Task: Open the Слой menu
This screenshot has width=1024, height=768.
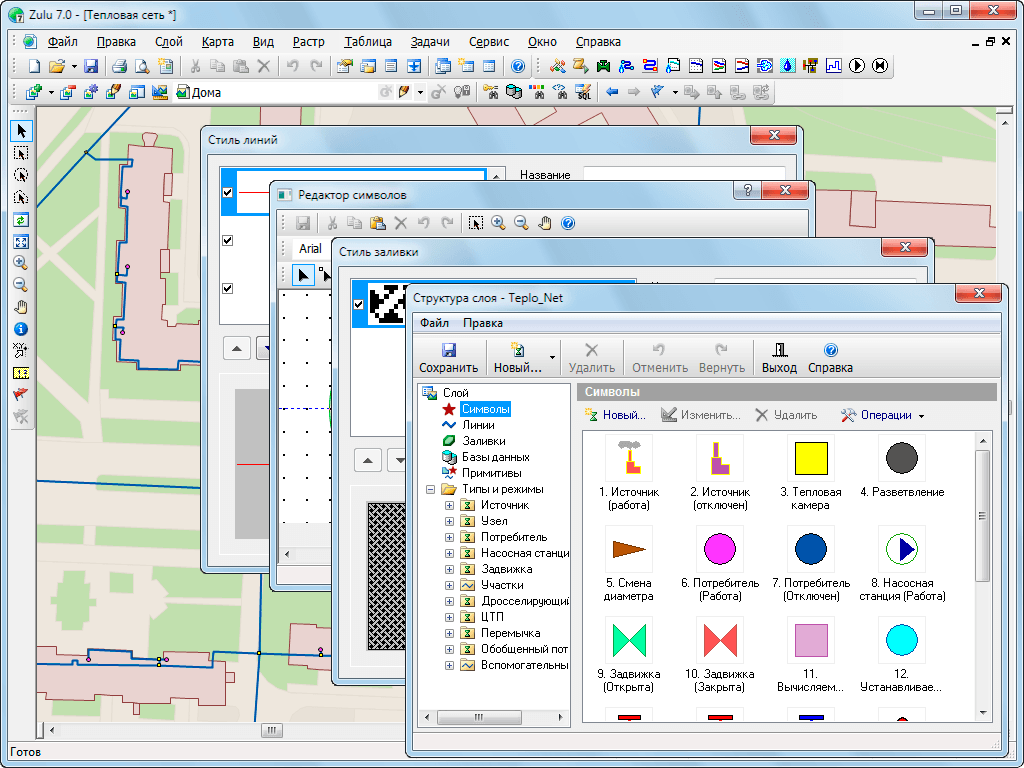Action: pos(168,42)
